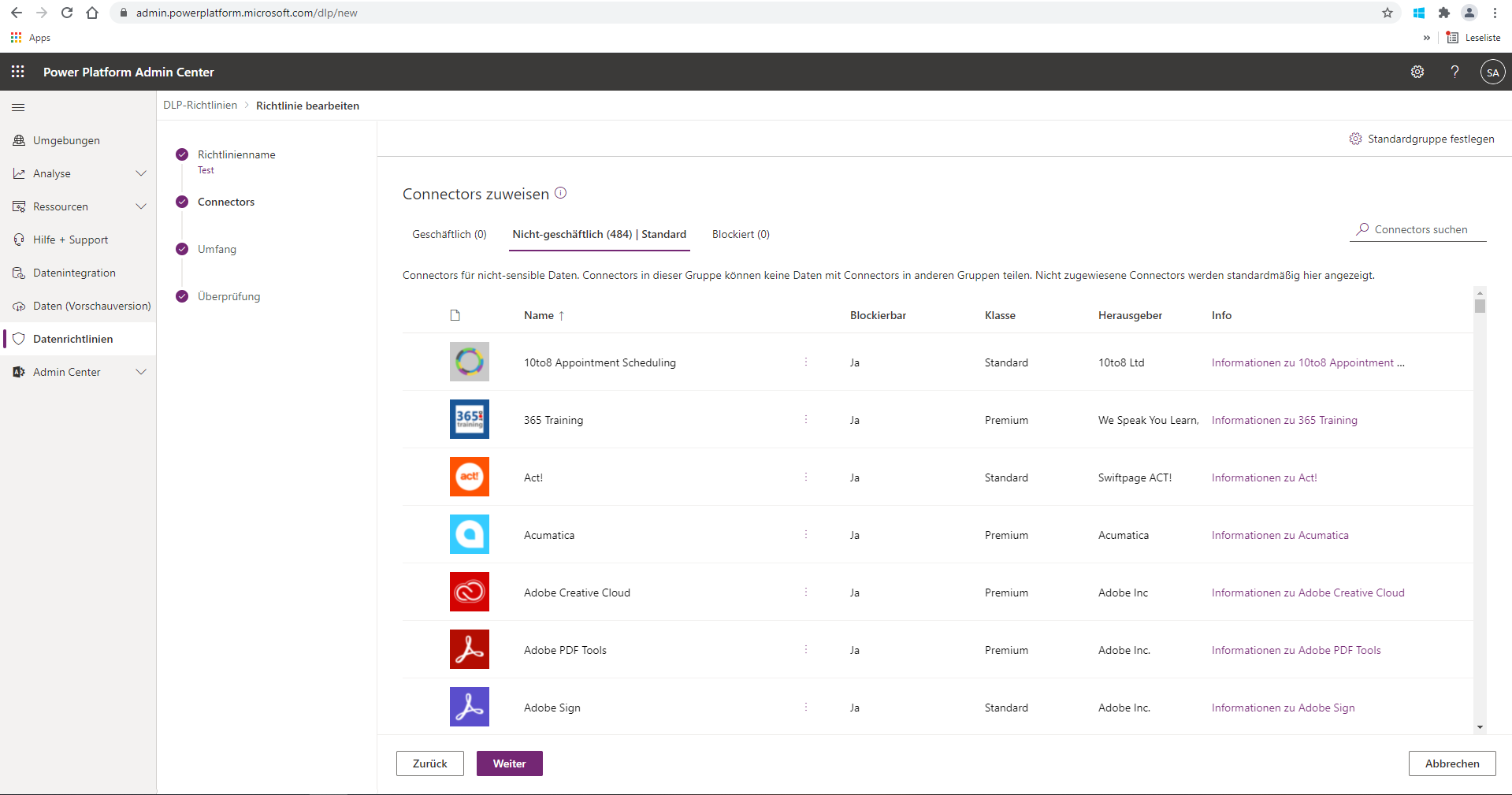This screenshot has height=795, width=1512.
Task: Click the Acumatica connector icon
Action: point(470,534)
